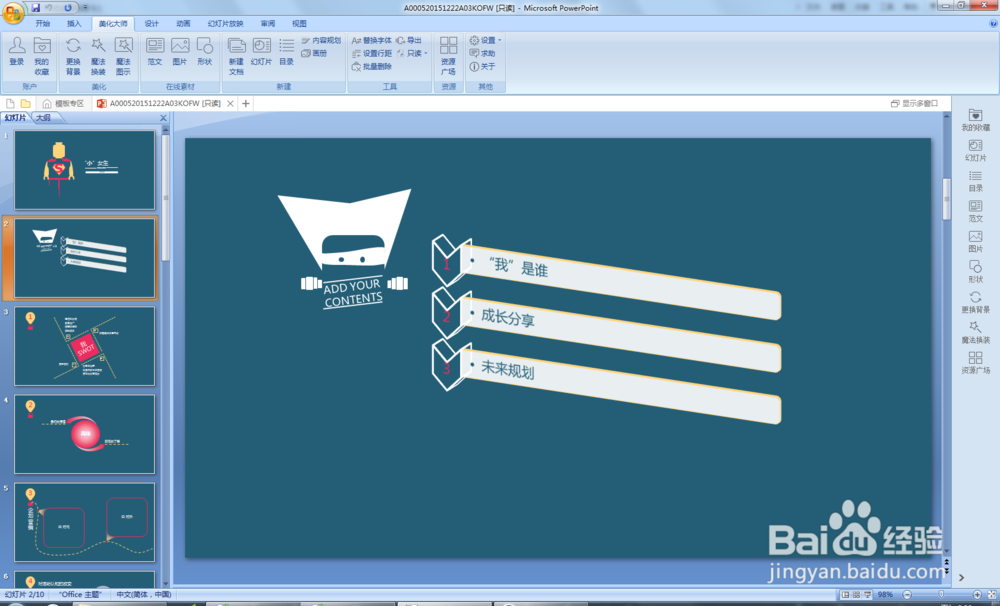Add new document tab with plus

coord(246,103)
